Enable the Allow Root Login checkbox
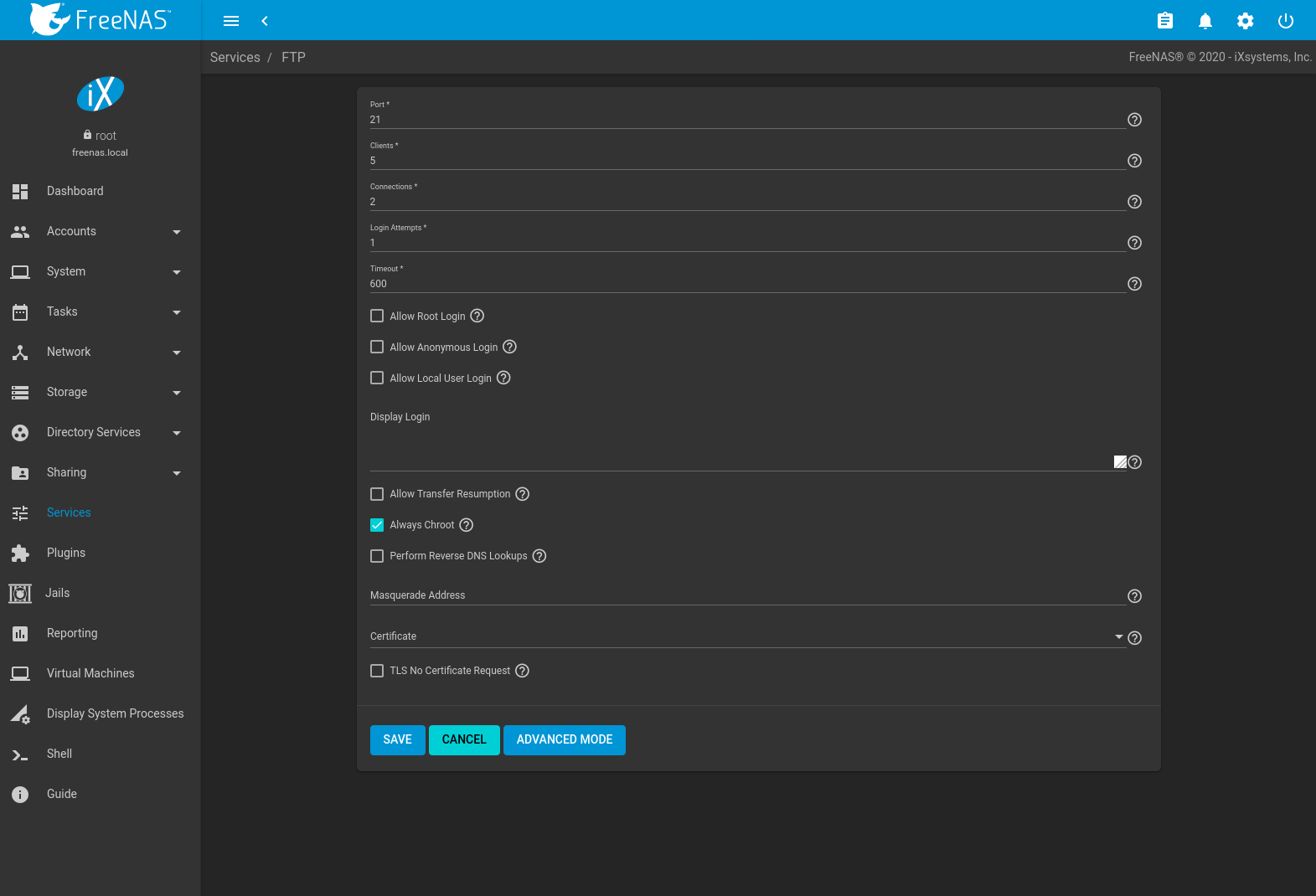 (377, 316)
